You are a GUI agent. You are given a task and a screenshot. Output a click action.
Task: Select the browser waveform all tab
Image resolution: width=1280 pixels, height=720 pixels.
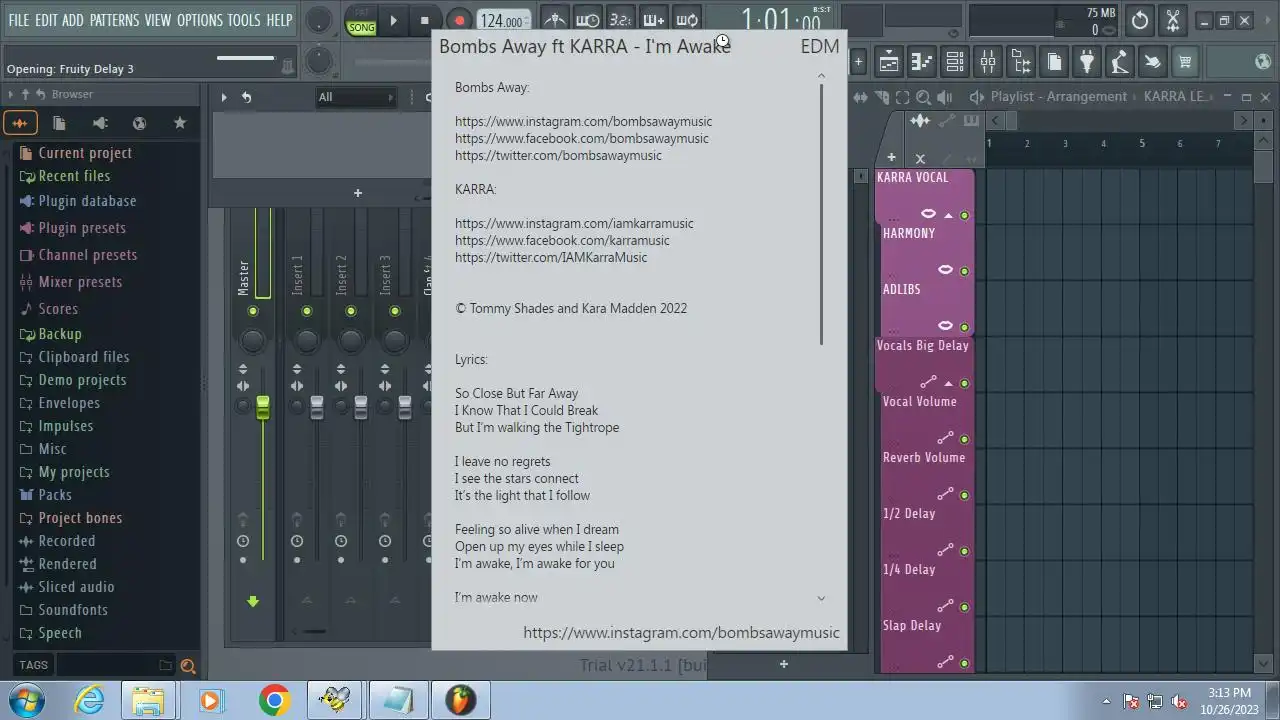point(20,123)
